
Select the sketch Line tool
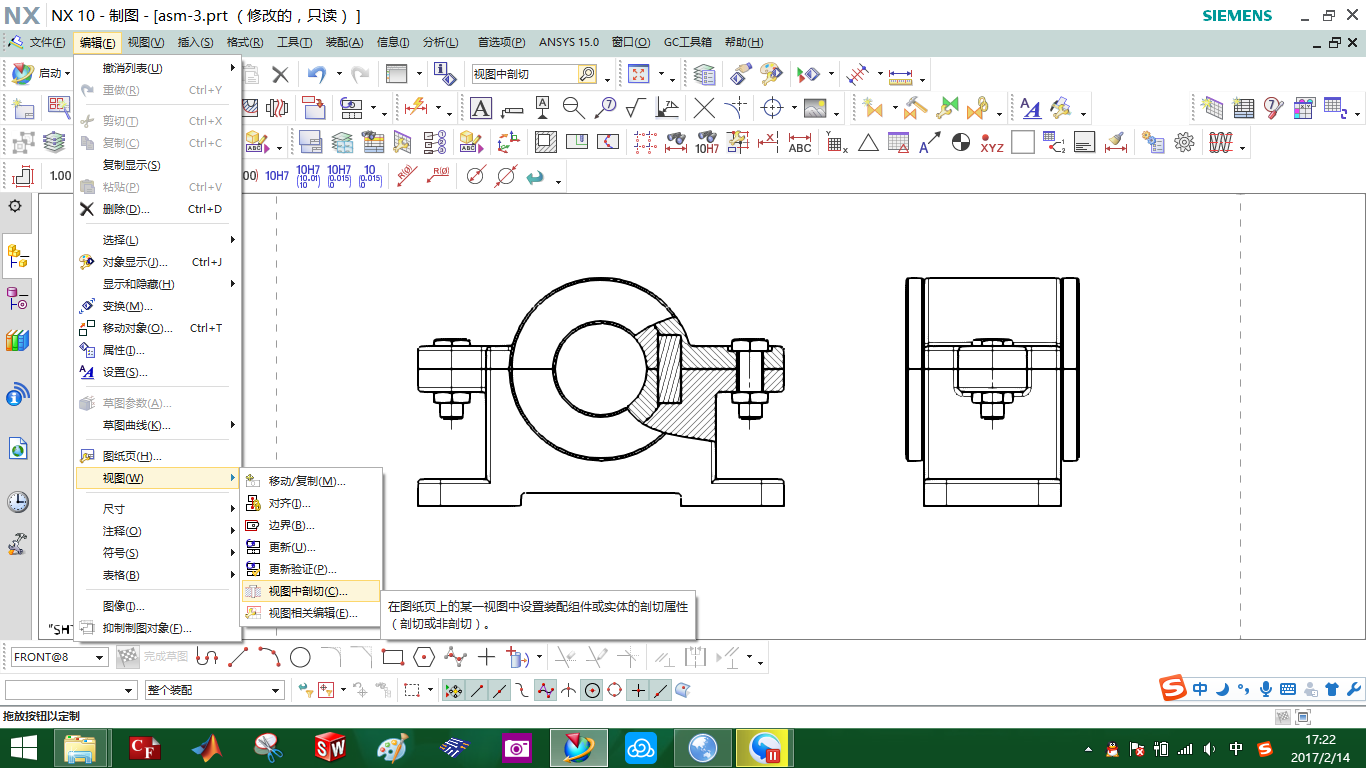pyautogui.click(x=238, y=657)
